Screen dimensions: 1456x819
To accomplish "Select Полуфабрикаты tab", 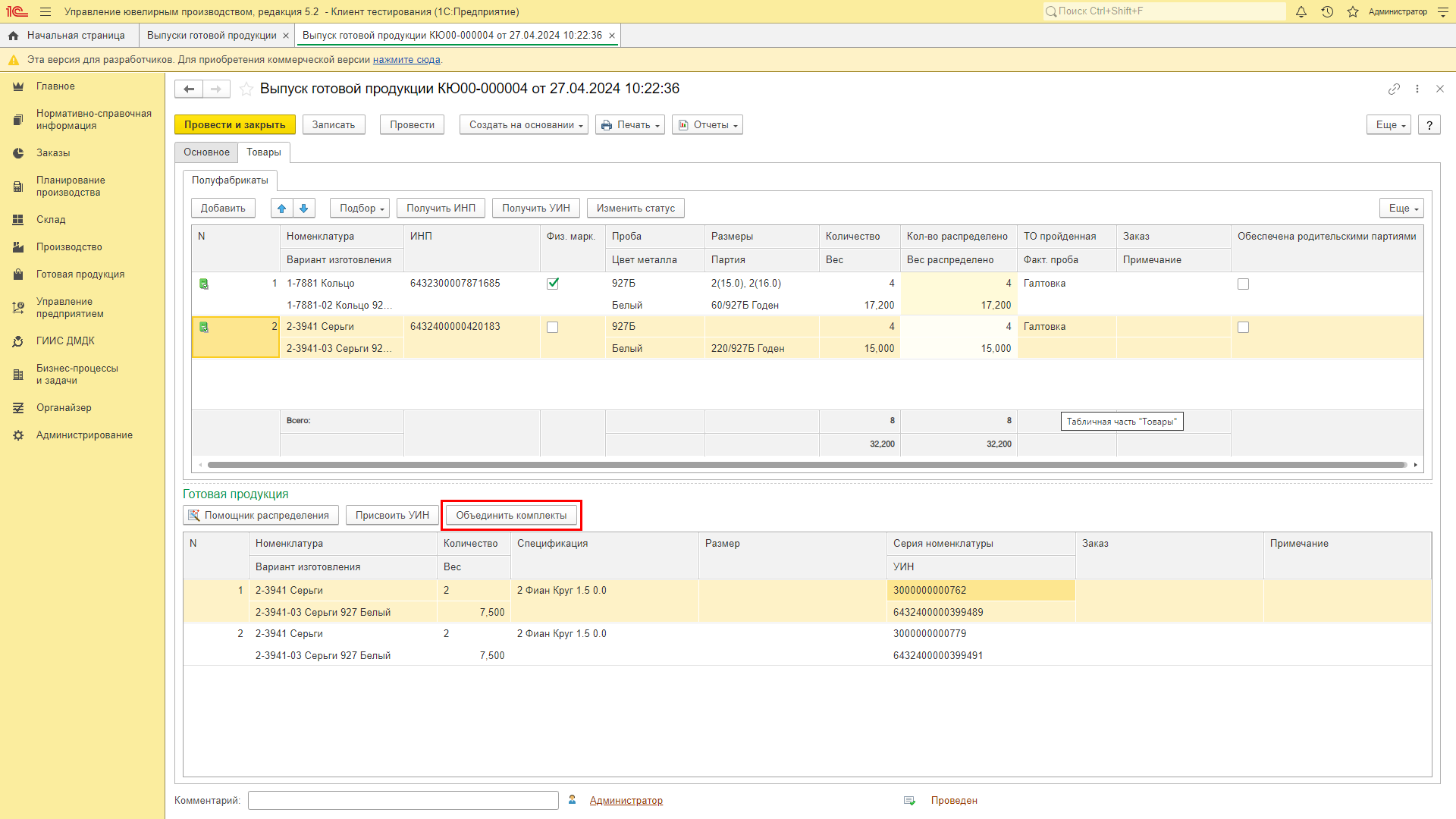I will (230, 180).
